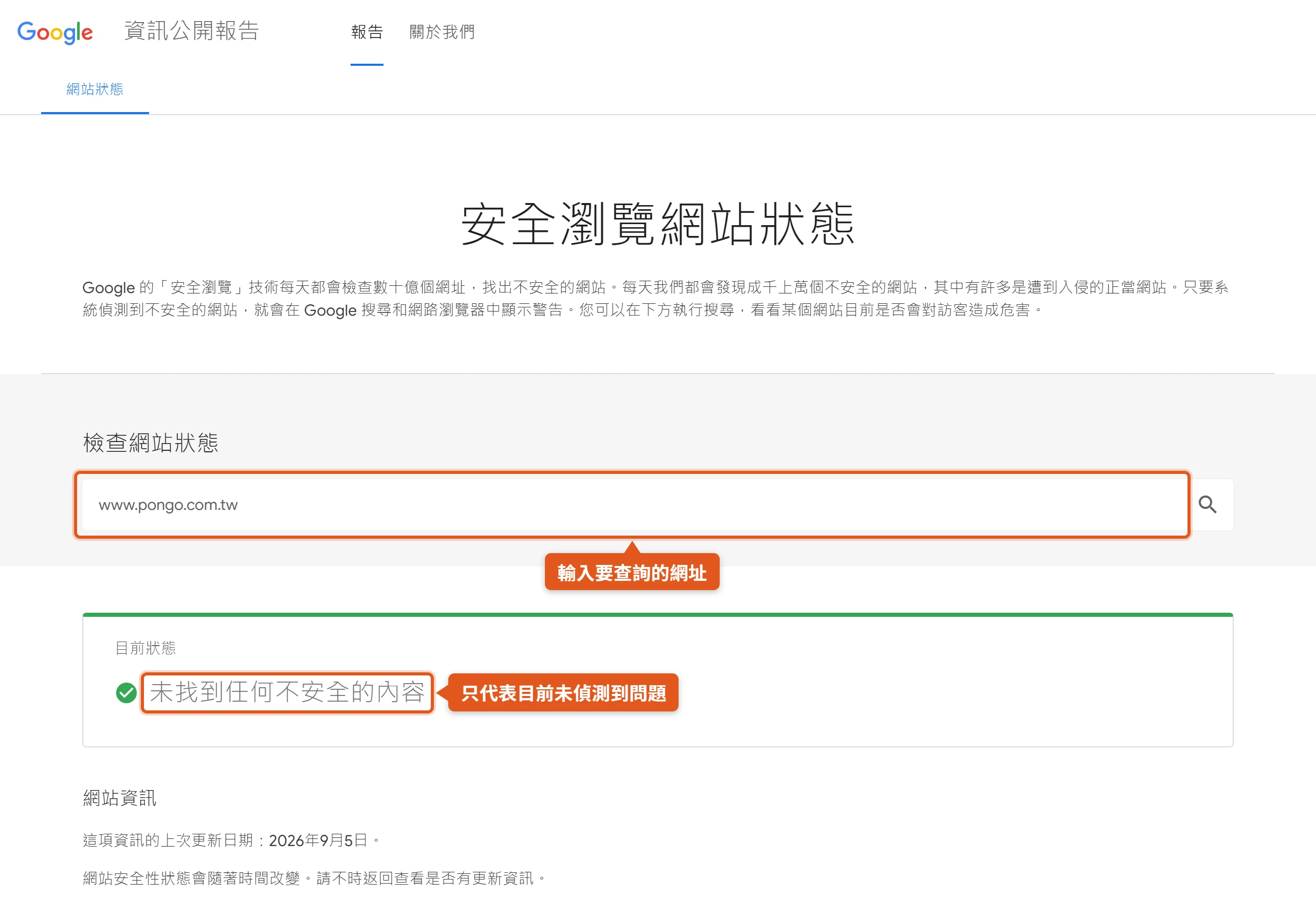1316x898 pixels.
Task: Open the 關於我們 tab
Action: (442, 32)
